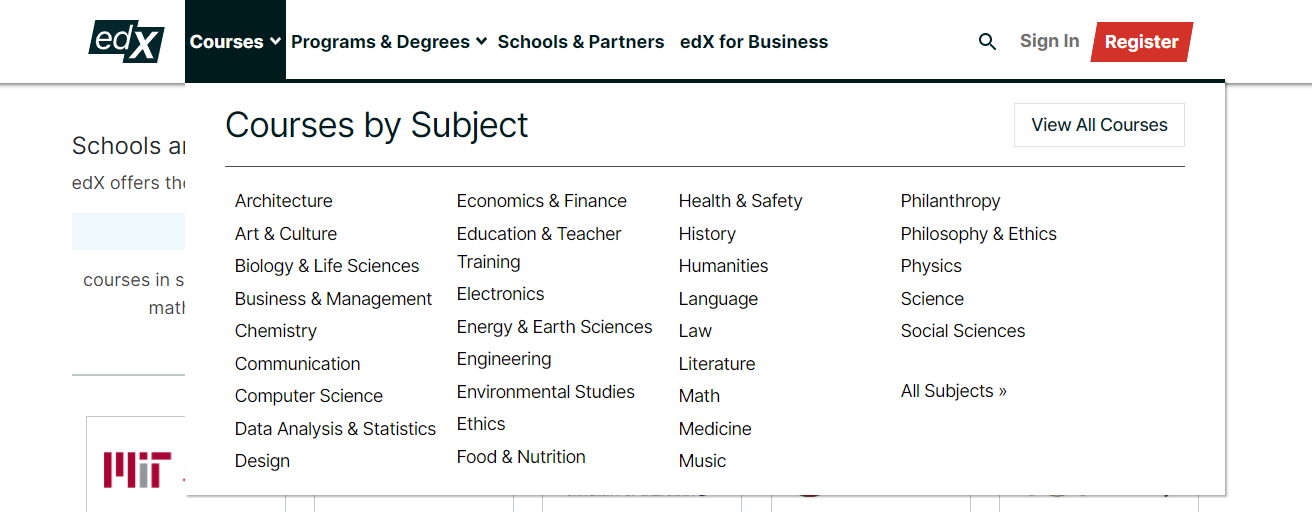The width and height of the screenshot is (1312, 512).
Task: Go to Economics & Finance courses
Action: pyautogui.click(x=542, y=201)
